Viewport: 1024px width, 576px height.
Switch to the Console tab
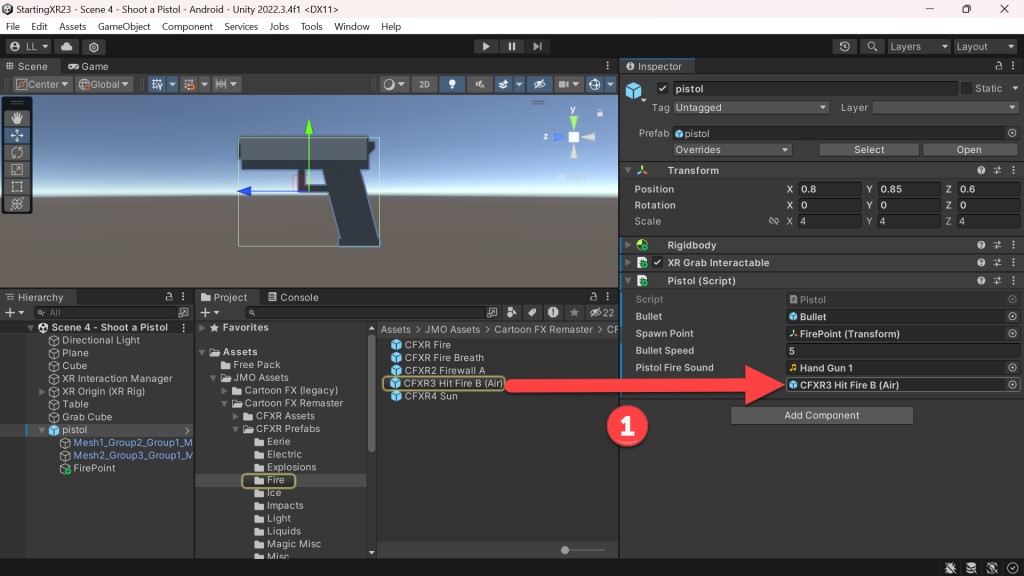(x=293, y=297)
